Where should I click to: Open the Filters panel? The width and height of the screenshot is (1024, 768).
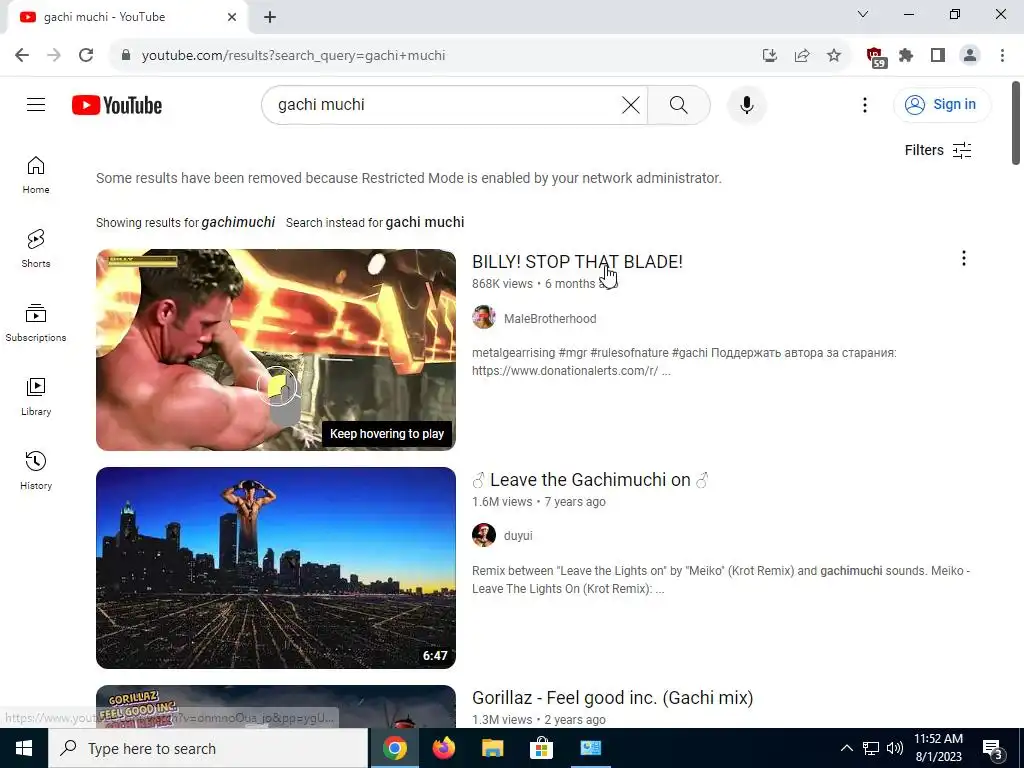click(938, 150)
